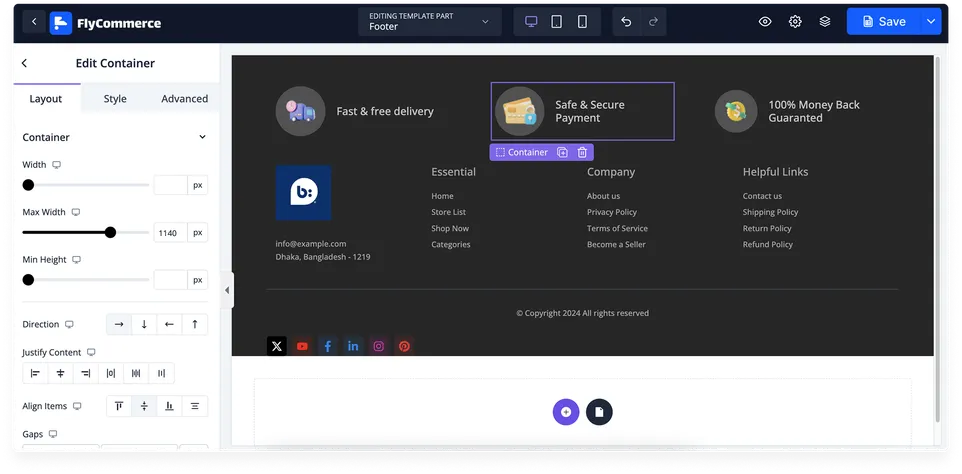The height and width of the screenshot is (474, 962).
Task: Adjust the Max Width slider handle
Action: click(x=110, y=232)
